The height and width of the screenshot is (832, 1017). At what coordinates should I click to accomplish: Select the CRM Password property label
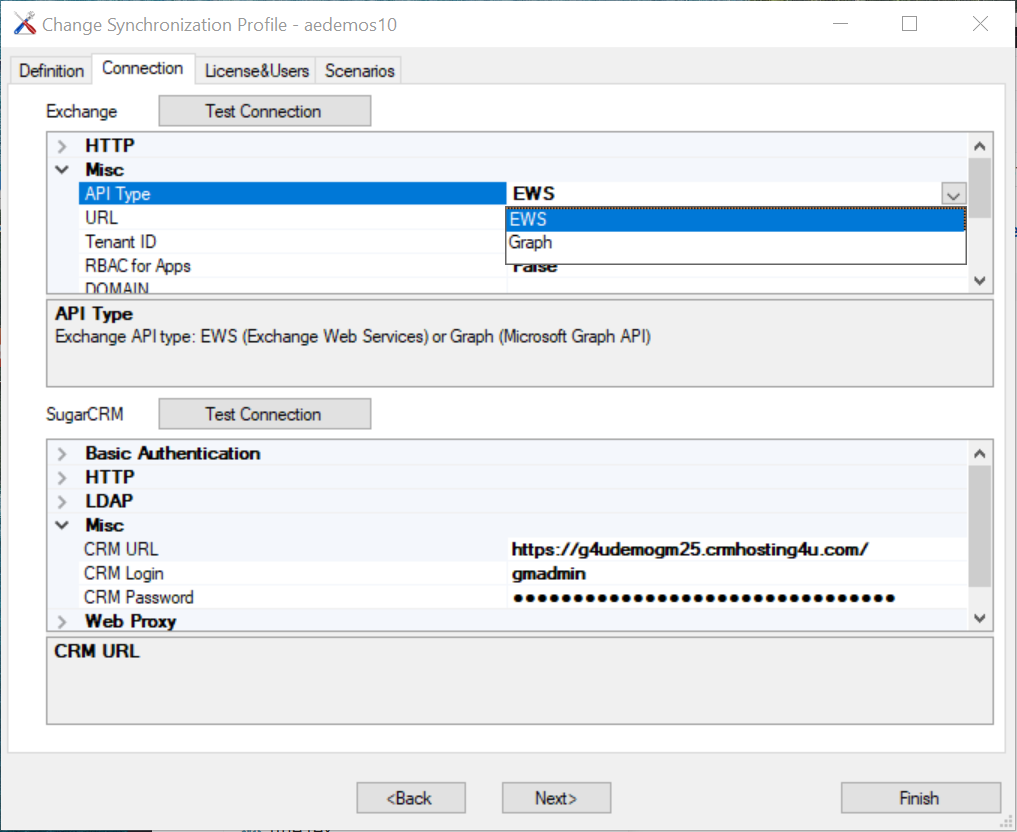(139, 597)
